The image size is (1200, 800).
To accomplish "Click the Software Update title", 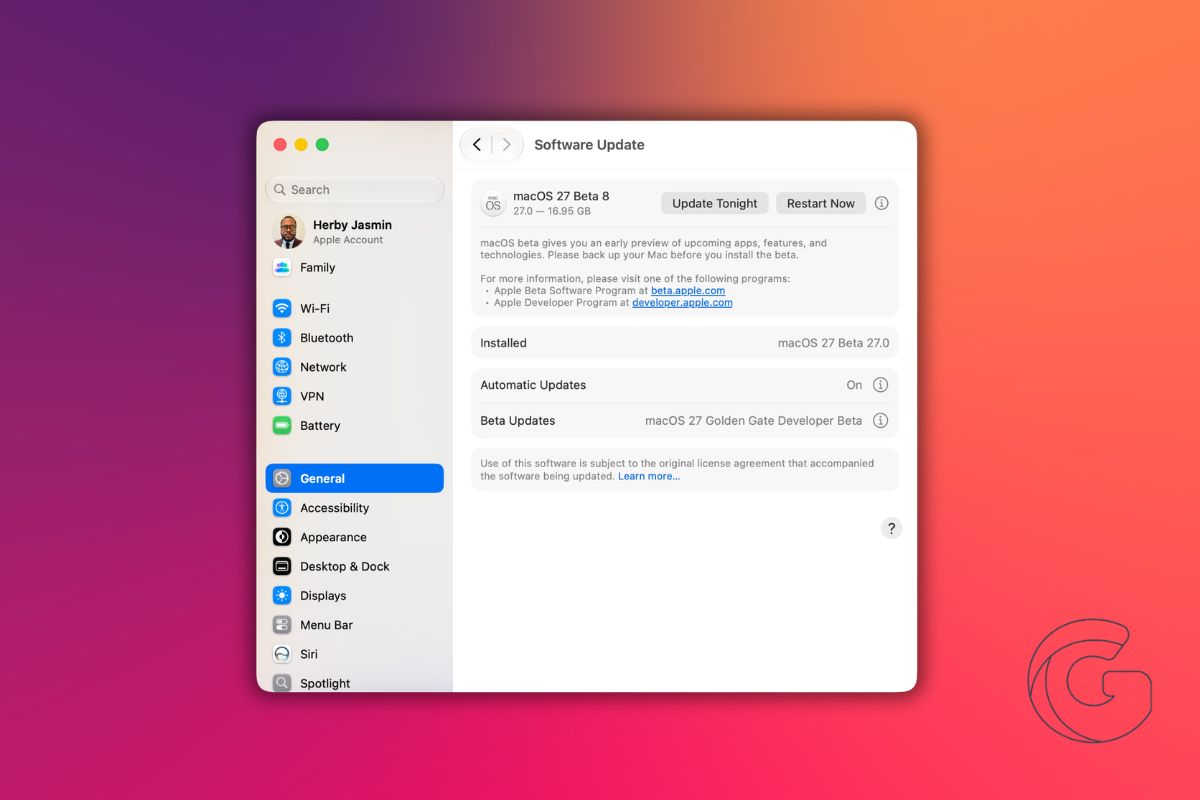I will (589, 145).
